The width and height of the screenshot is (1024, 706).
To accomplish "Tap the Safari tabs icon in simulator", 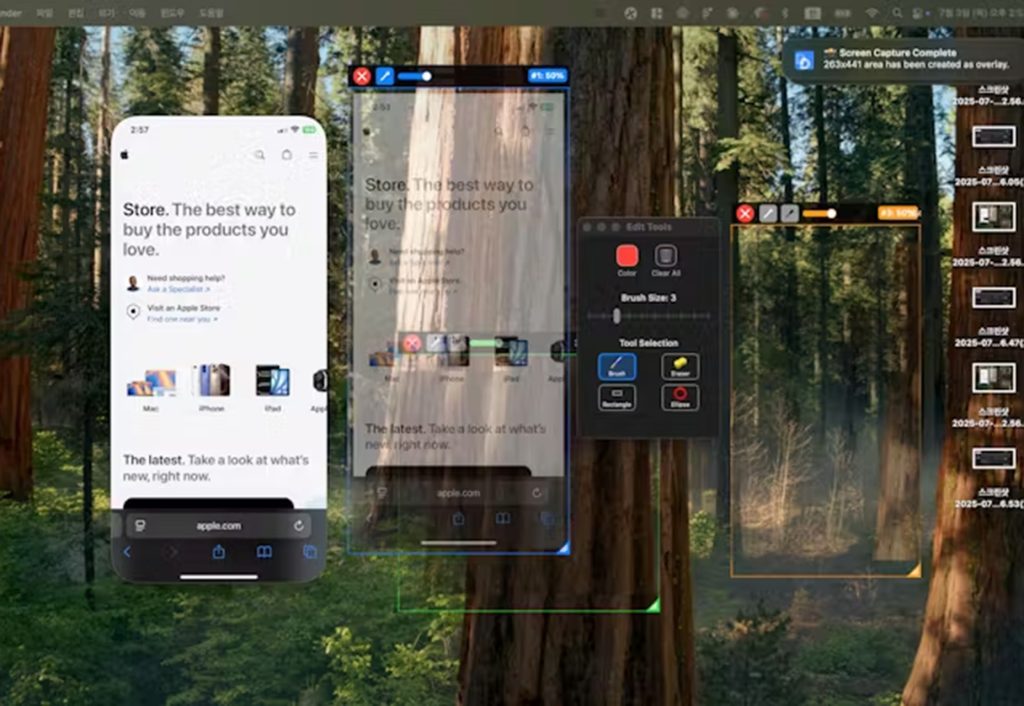I will tap(310, 553).
